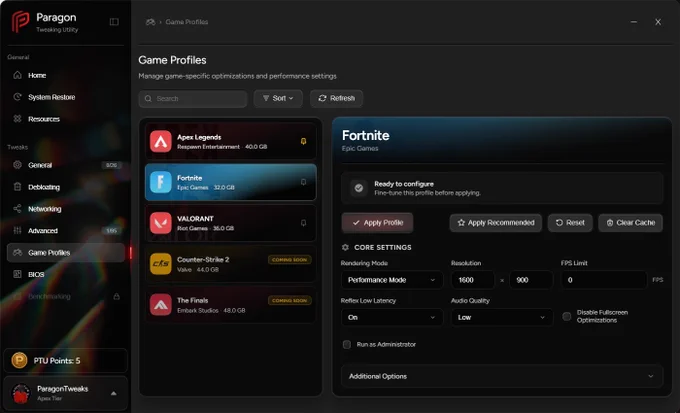Open the Debloating section

66,187
